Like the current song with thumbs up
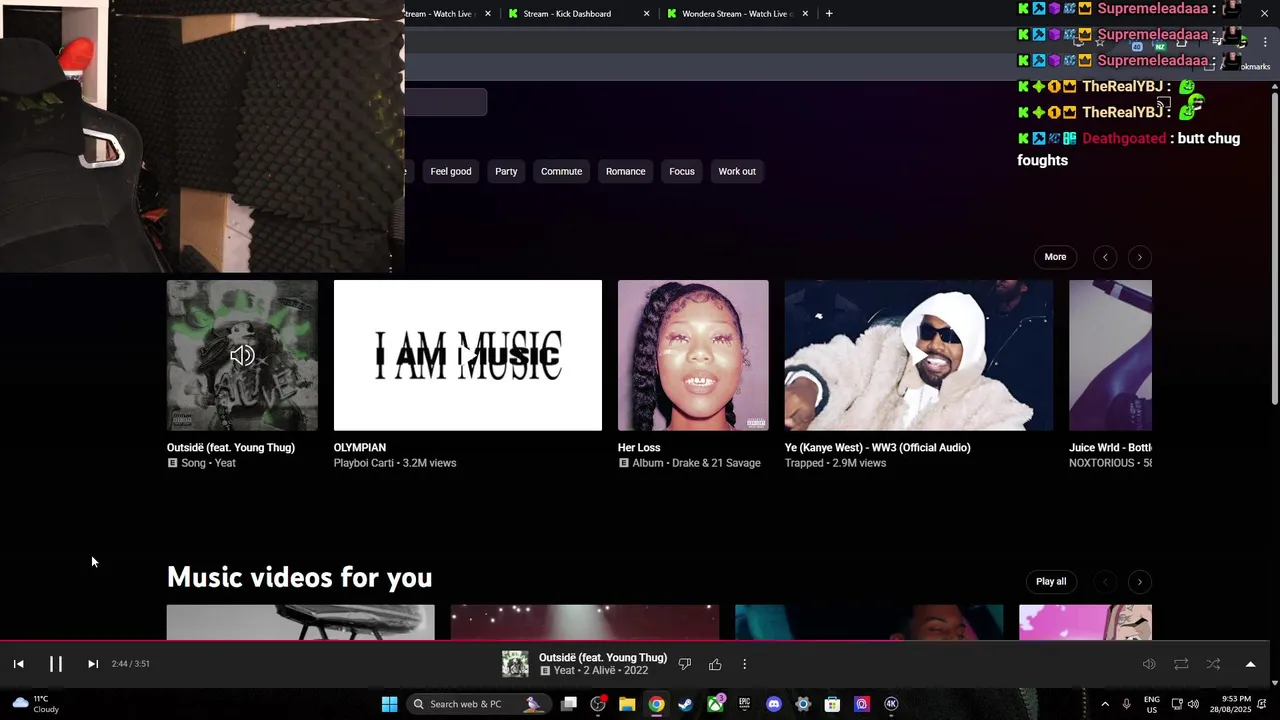Screen dimensions: 1280x720 [x=715, y=664]
